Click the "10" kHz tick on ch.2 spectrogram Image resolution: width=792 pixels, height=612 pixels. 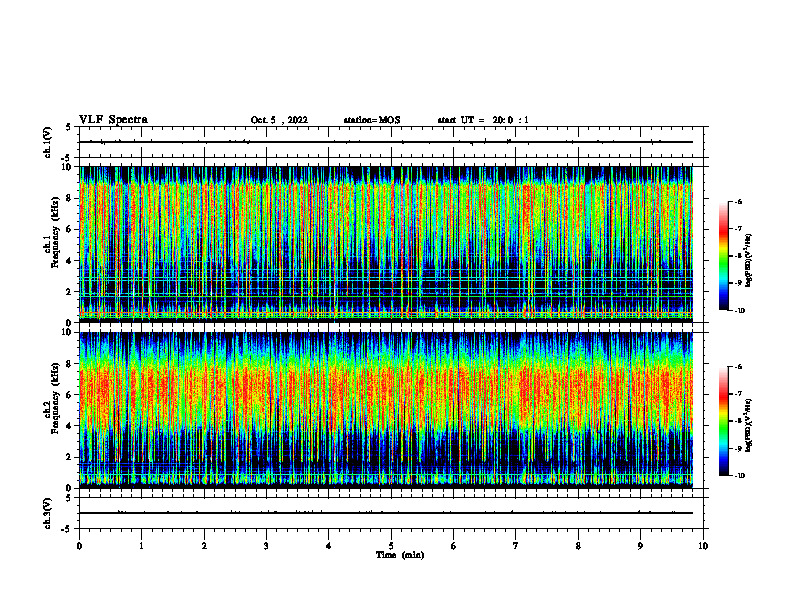69,332
